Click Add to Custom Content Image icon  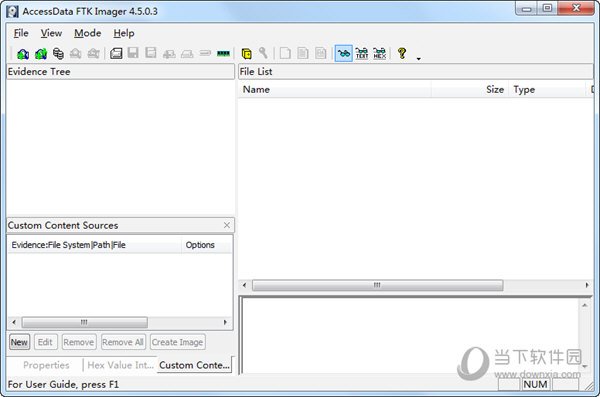[169, 54]
